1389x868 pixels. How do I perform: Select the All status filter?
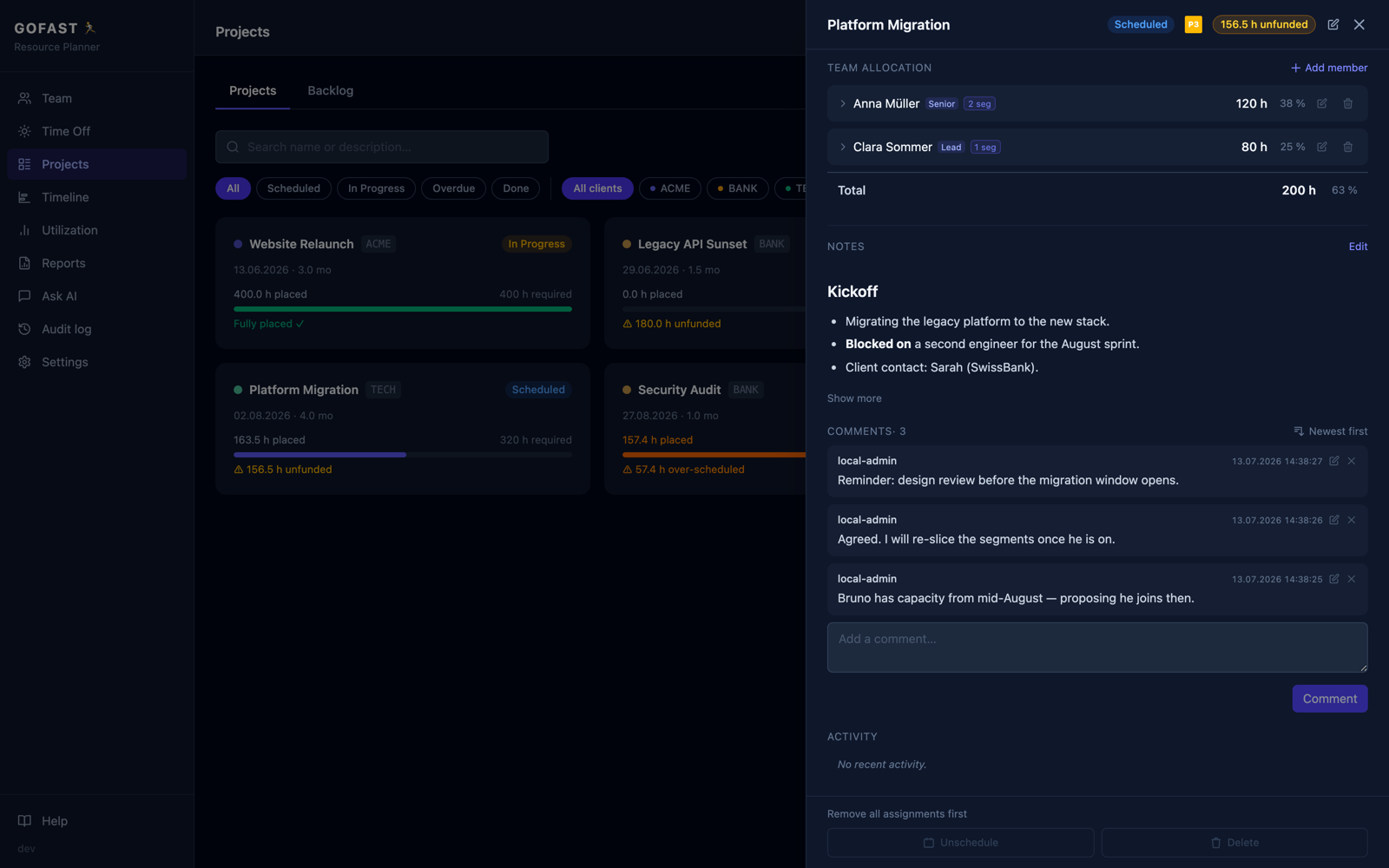tap(233, 188)
